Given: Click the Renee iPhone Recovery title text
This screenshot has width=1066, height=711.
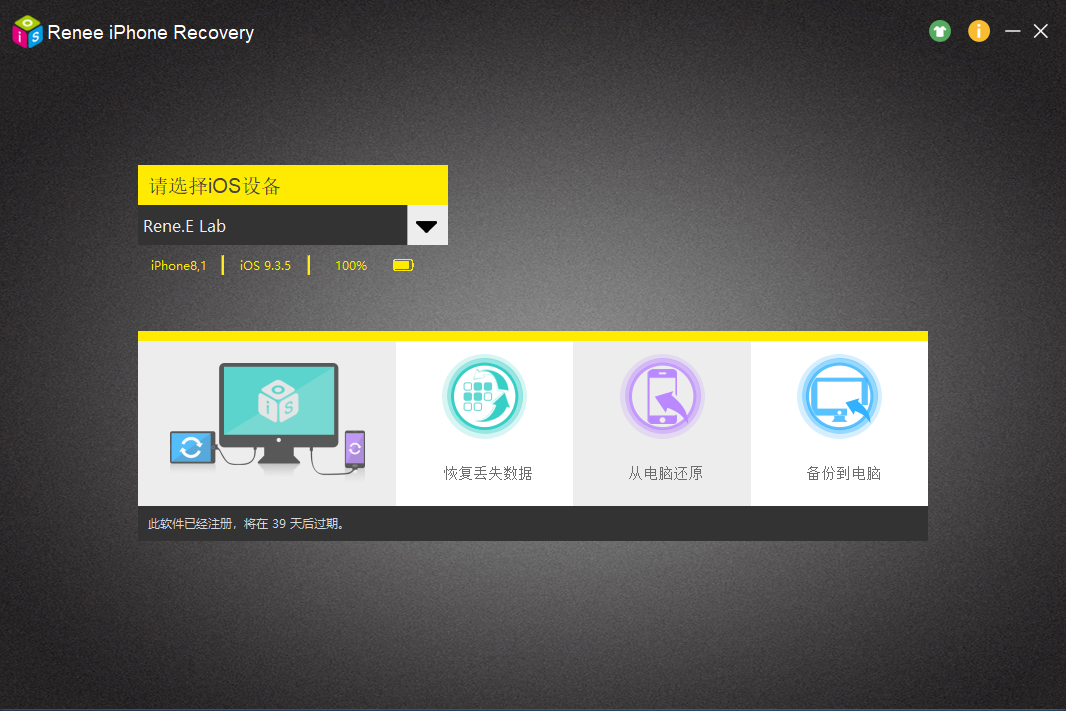Looking at the screenshot, I should coord(151,33).
